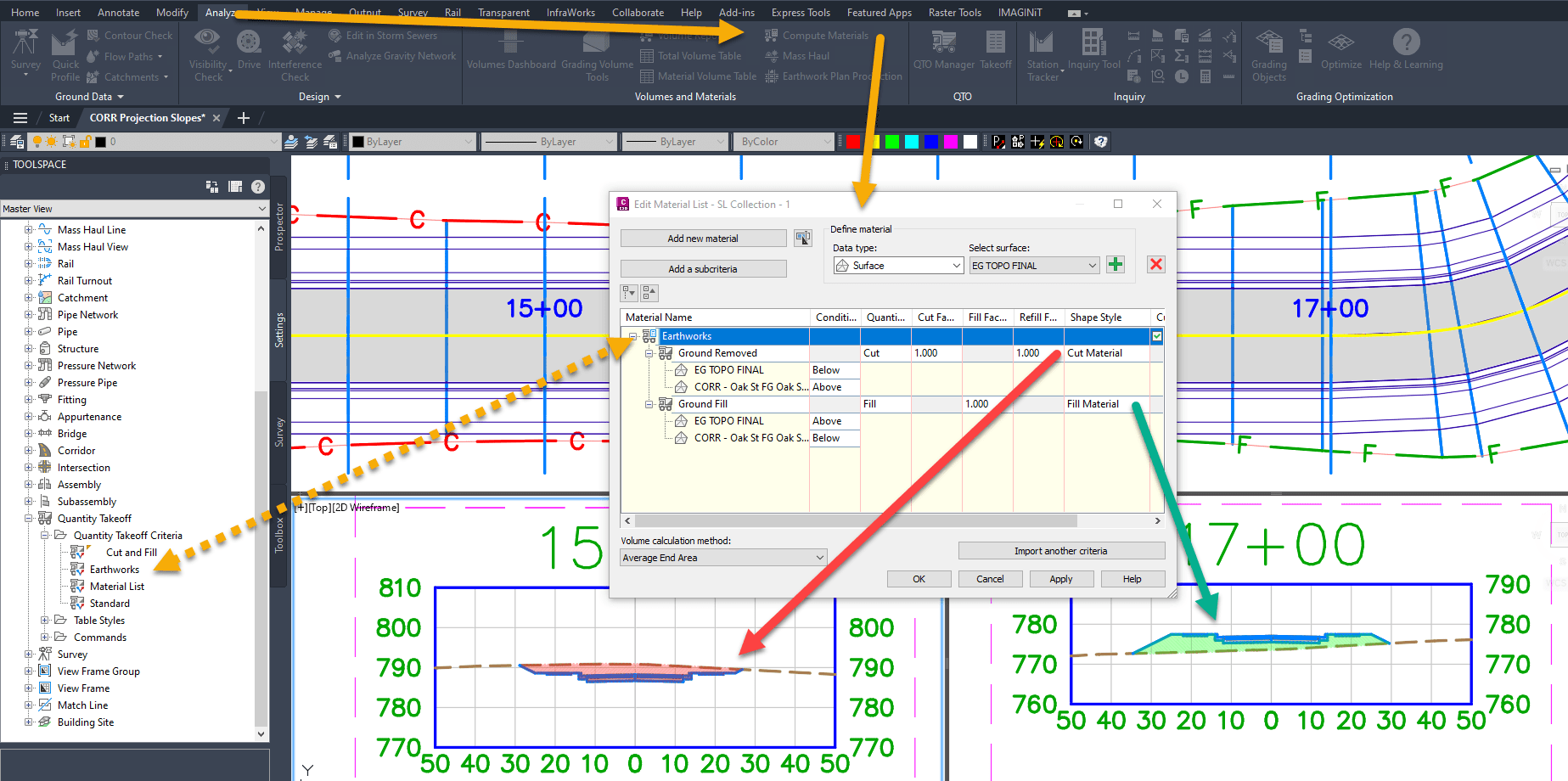Click Cancel in Edit Material List dialog

pyautogui.click(x=990, y=579)
